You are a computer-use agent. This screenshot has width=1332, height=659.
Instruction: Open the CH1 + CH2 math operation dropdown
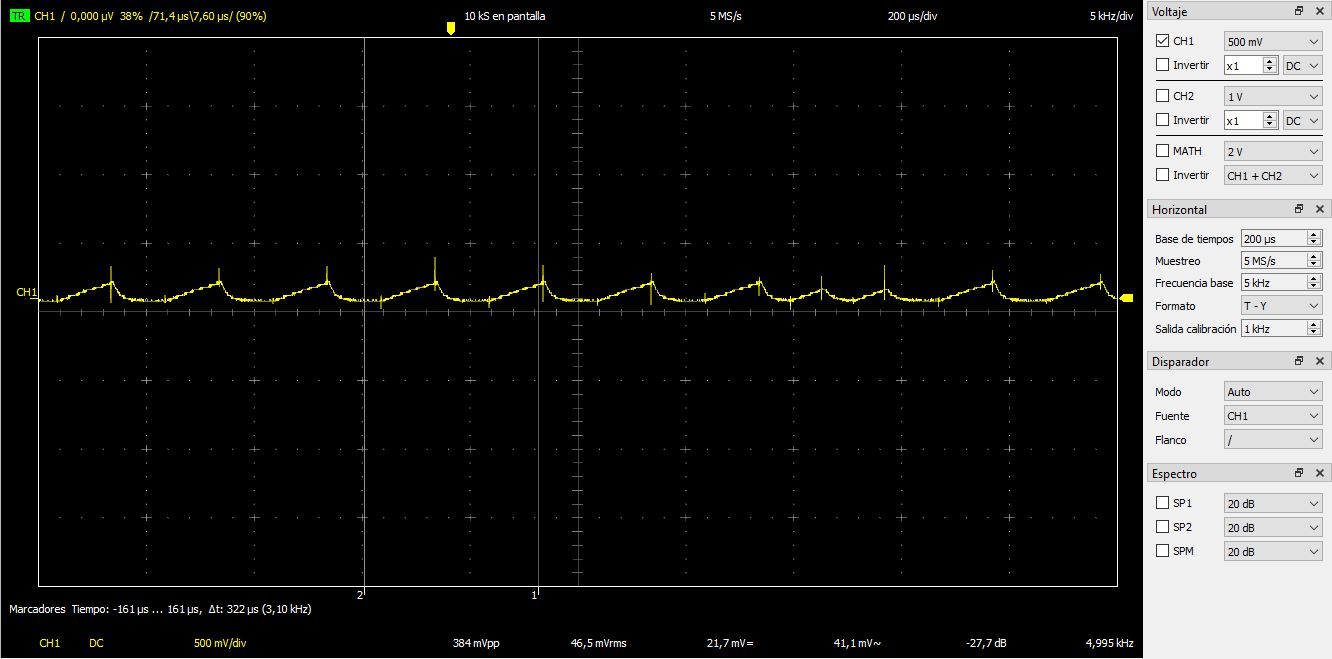pos(1273,175)
